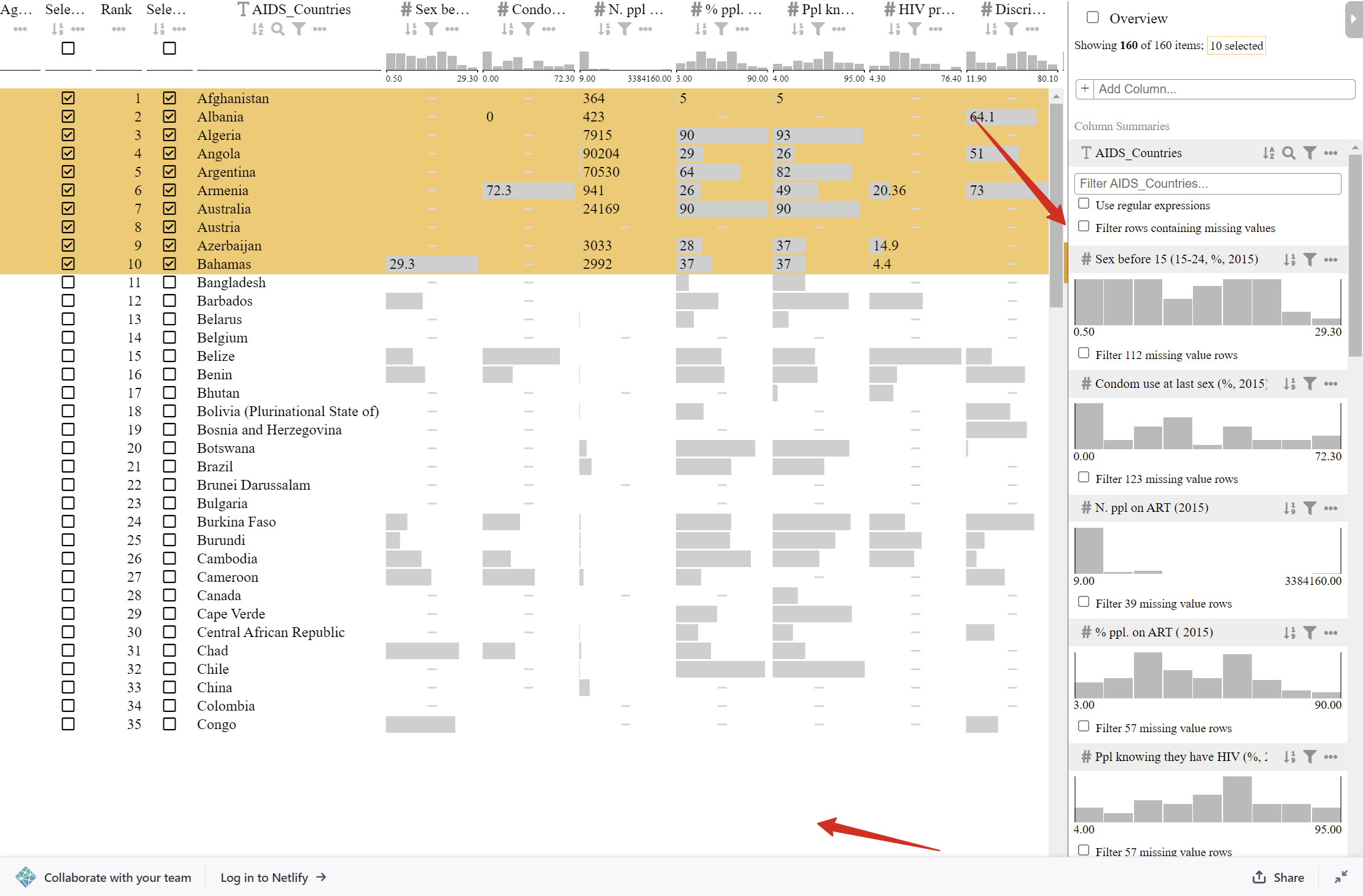Open more options menu for Ppl knowing they have HIV
Screen dimensions: 1363x896
click(x=1331, y=757)
